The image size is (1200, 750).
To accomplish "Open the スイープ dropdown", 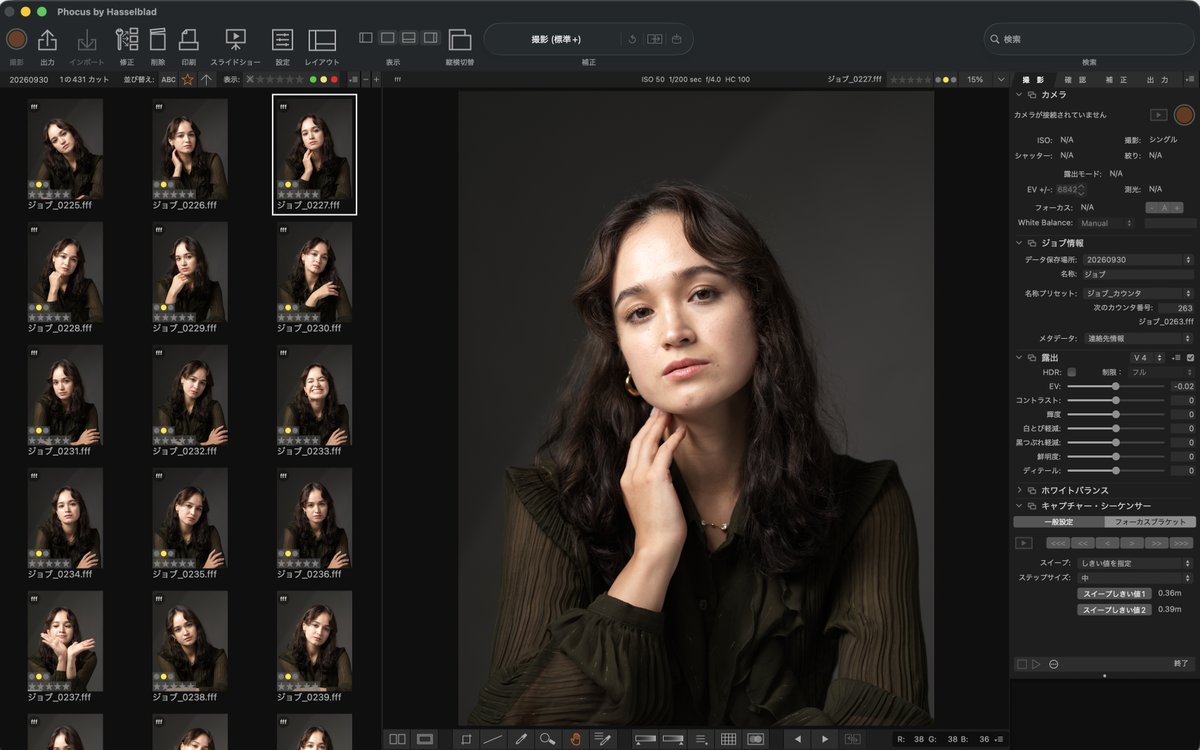I will pyautogui.click(x=1136, y=563).
